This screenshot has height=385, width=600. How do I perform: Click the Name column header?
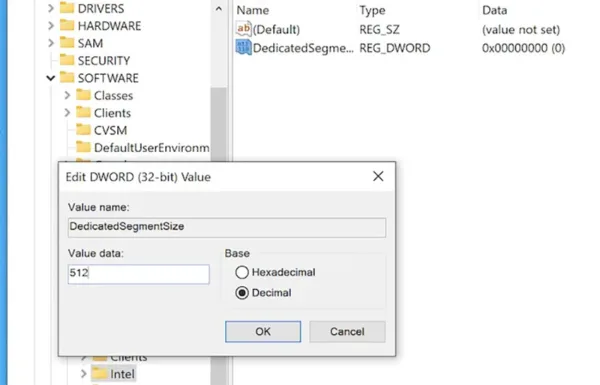click(x=253, y=10)
